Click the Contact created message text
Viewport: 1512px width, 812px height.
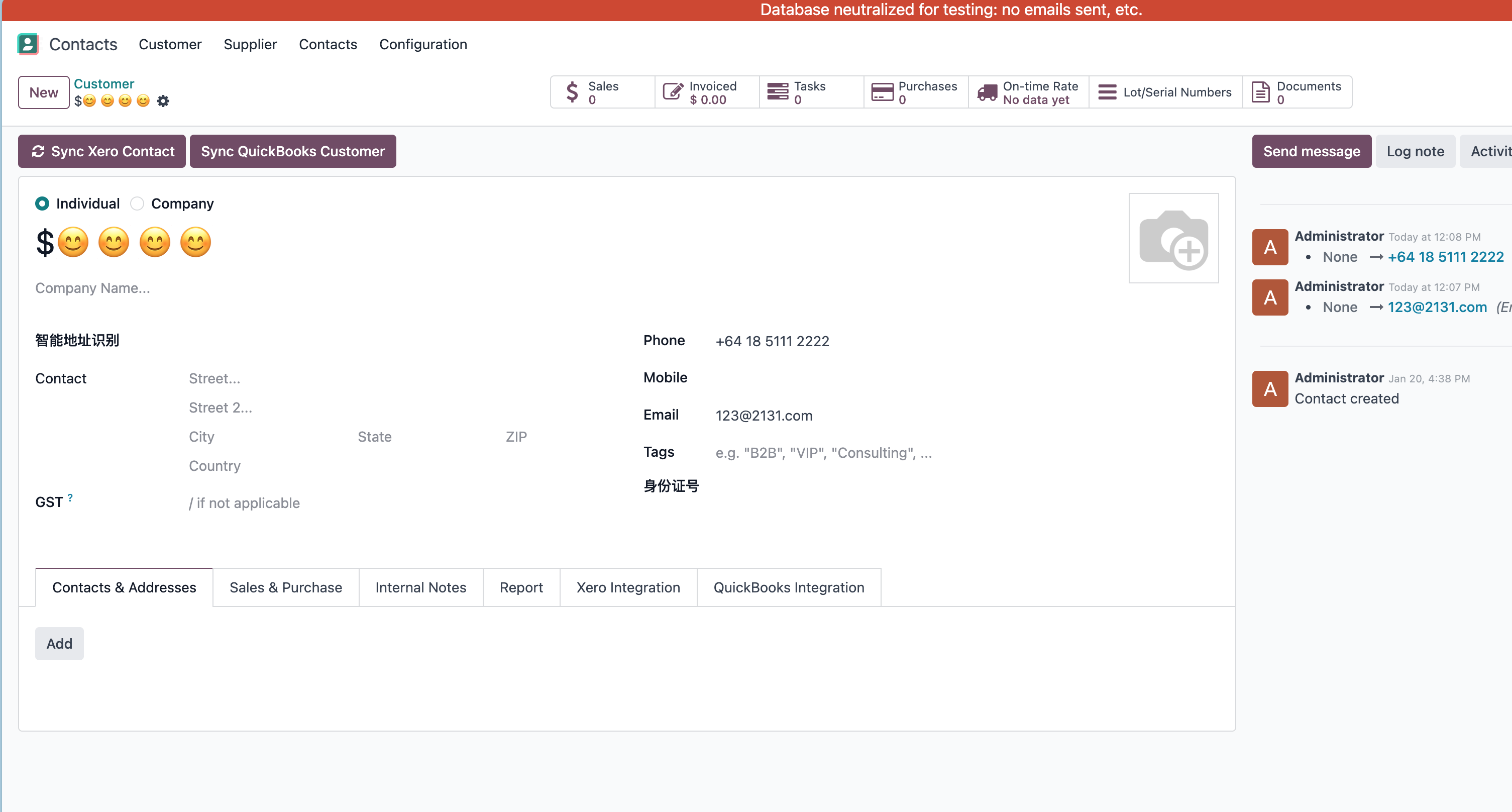pyautogui.click(x=1346, y=398)
